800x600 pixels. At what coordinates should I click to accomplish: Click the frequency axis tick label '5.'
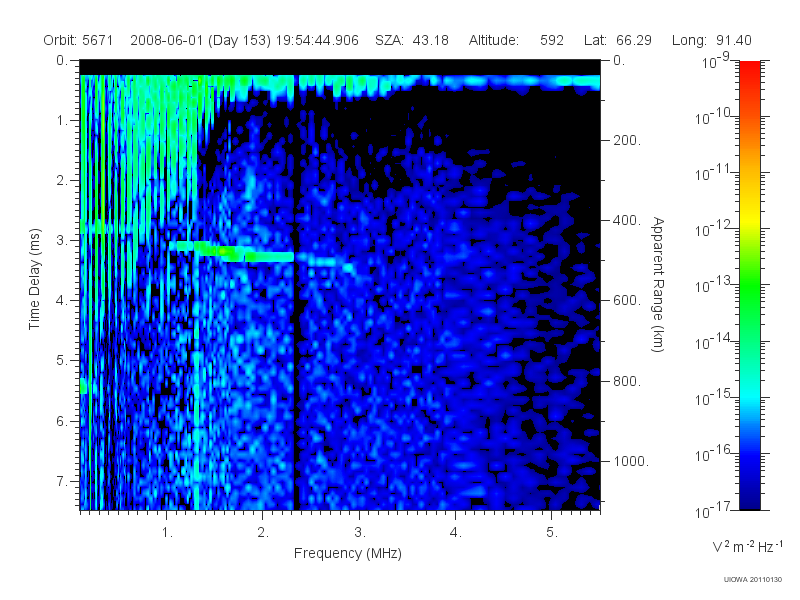click(x=552, y=532)
